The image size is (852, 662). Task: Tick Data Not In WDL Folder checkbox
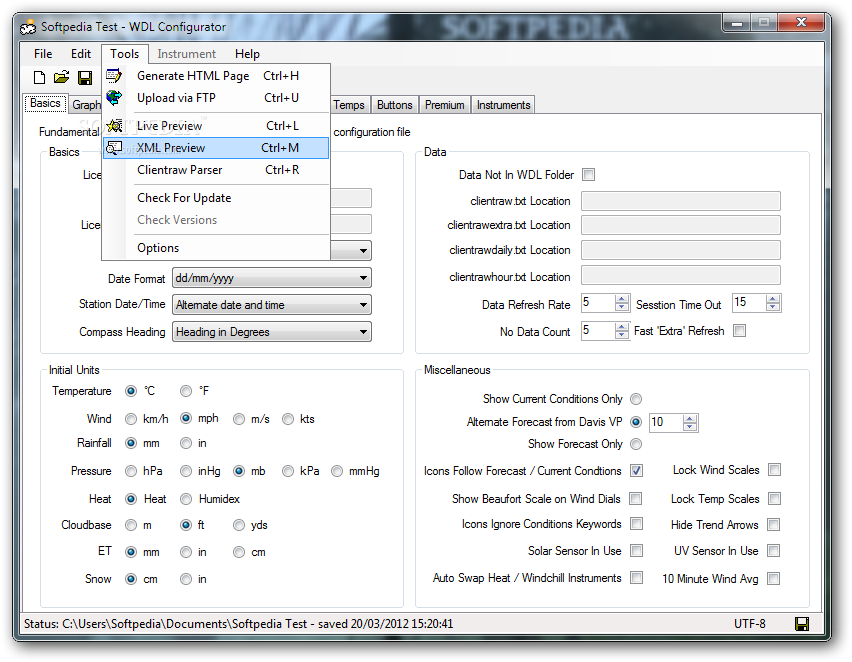tap(588, 174)
